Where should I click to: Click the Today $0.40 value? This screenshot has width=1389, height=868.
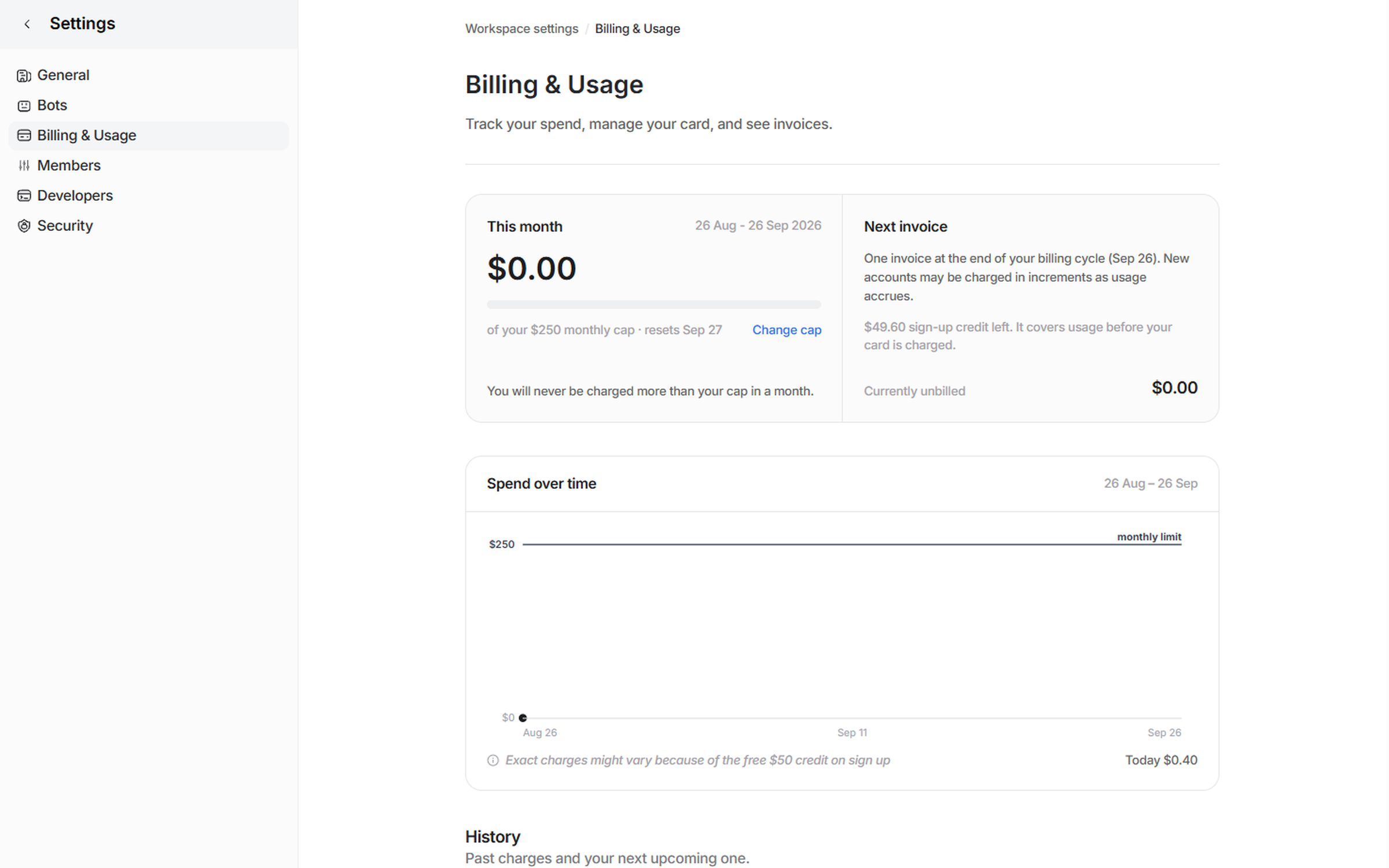click(1161, 760)
